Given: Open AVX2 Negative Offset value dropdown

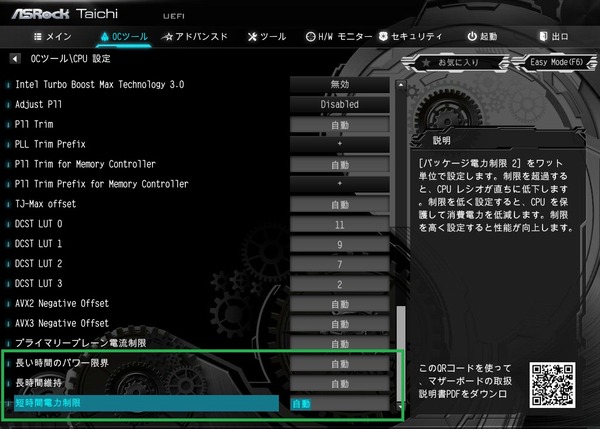Looking at the screenshot, I should click(340, 303).
